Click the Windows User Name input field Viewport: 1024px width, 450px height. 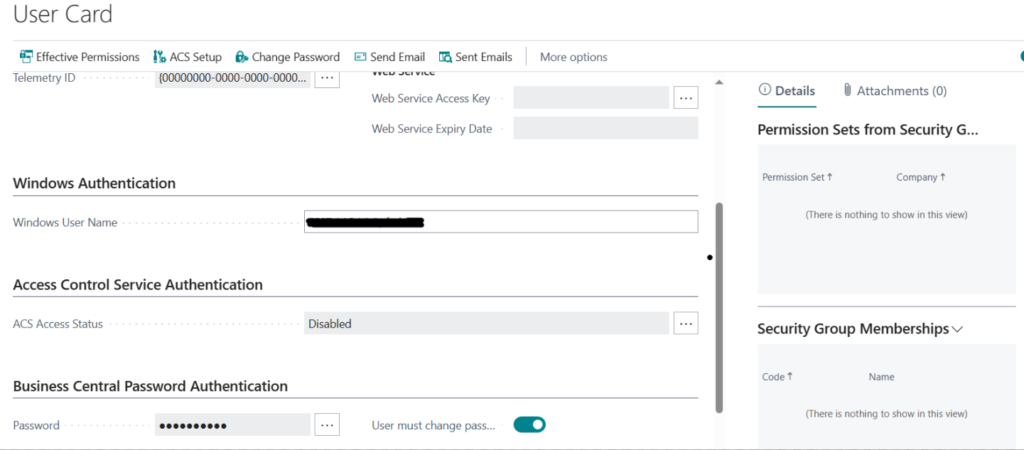[501, 222]
